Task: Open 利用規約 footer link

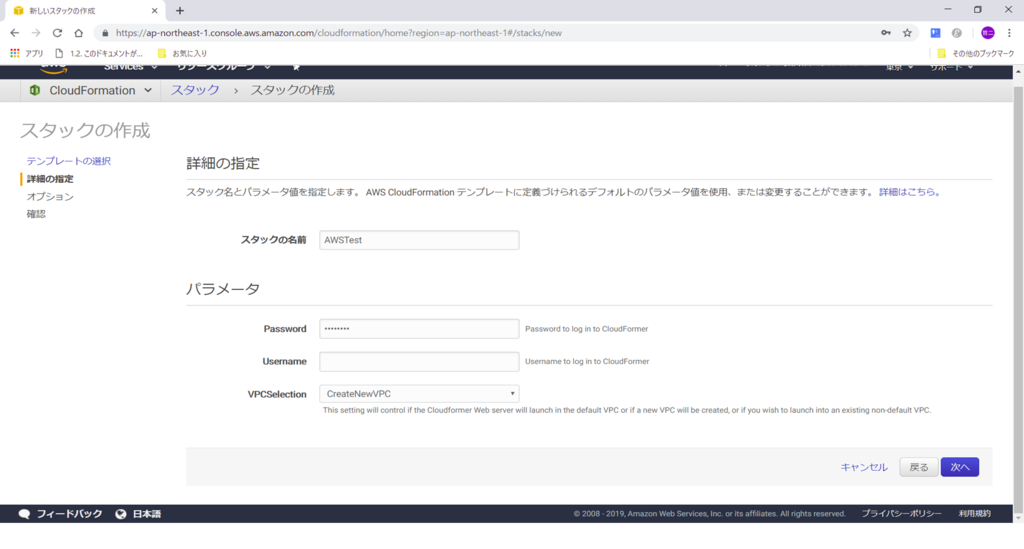Action: tap(974, 514)
